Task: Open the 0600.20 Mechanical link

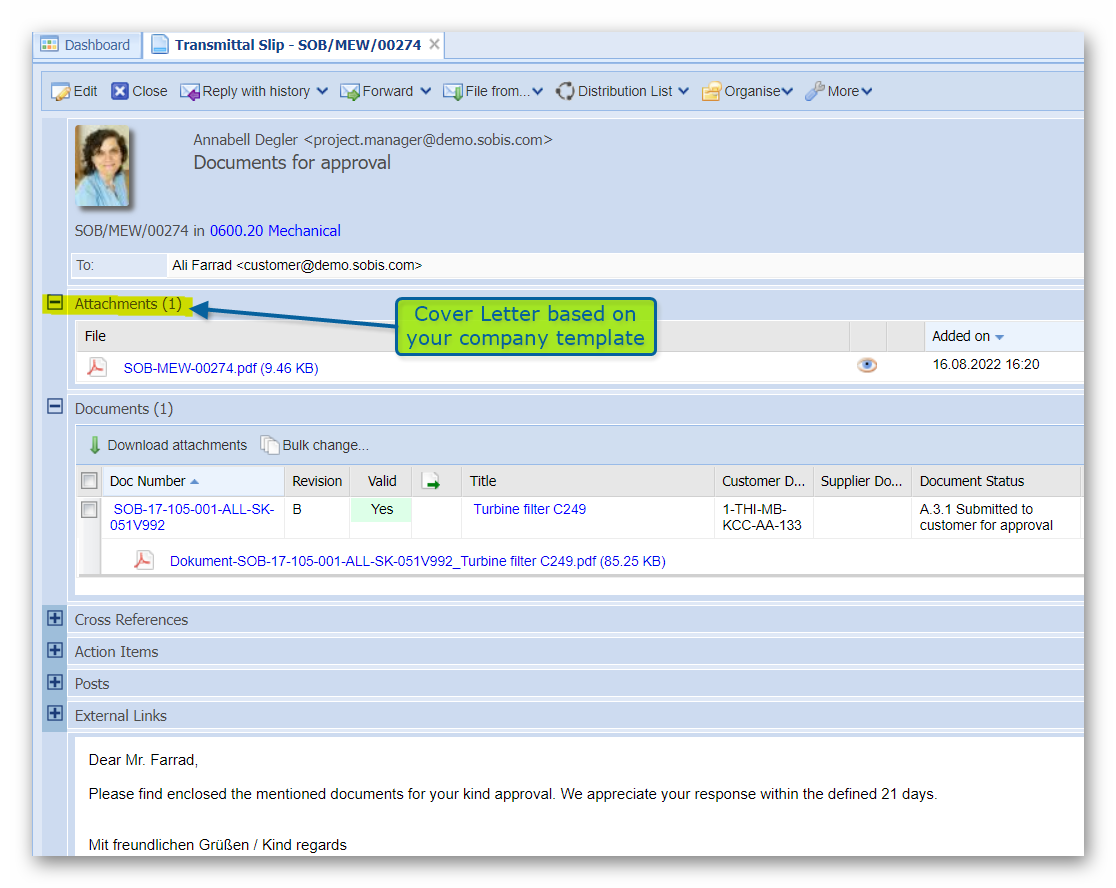Action: (275, 231)
